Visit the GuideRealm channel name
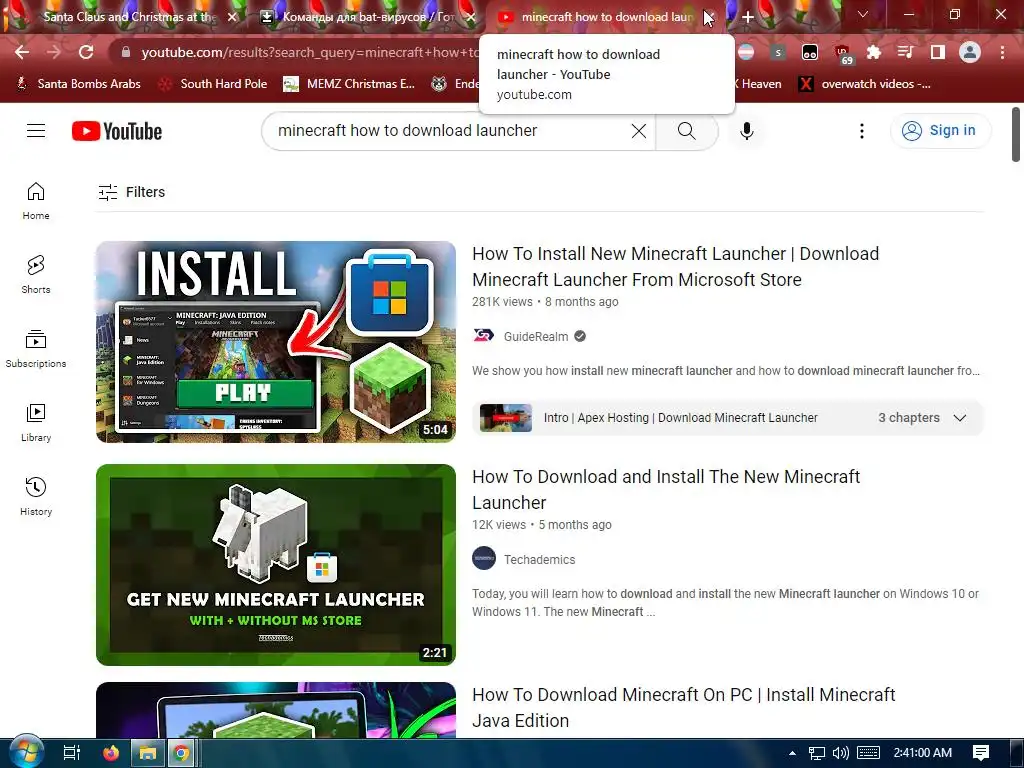The image size is (1024, 768). (x=536, y=336)
